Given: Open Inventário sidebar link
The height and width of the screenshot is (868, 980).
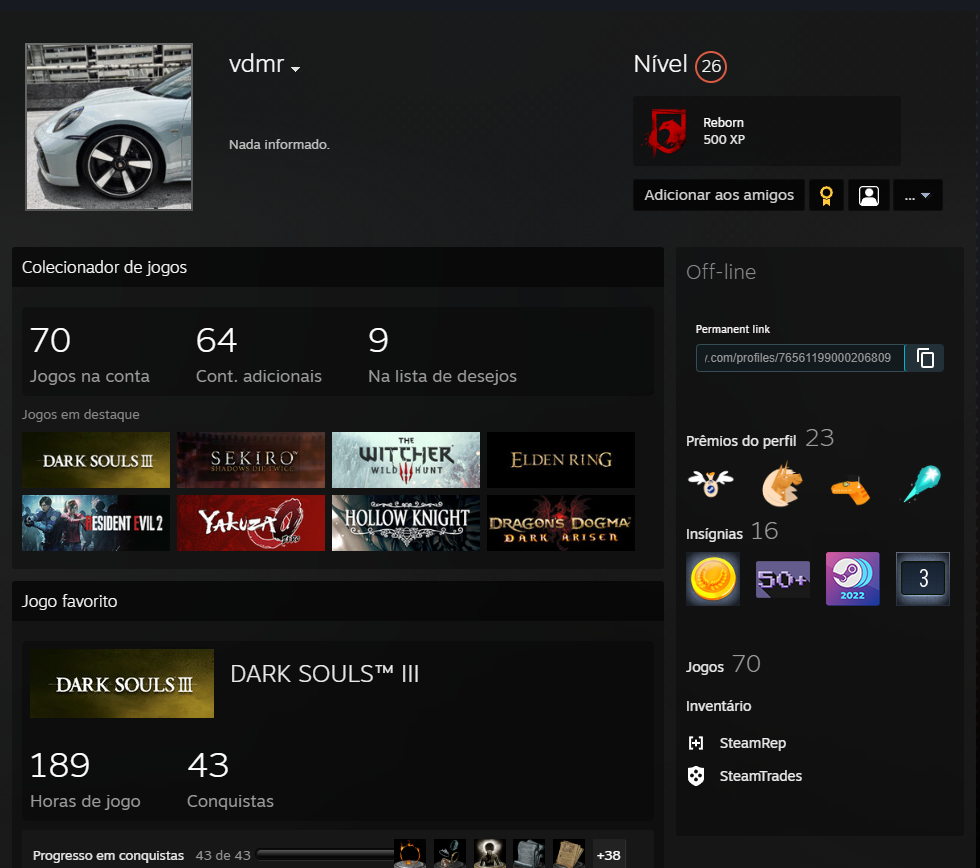Looking at the screenshot, I should (x=718, y=706).
